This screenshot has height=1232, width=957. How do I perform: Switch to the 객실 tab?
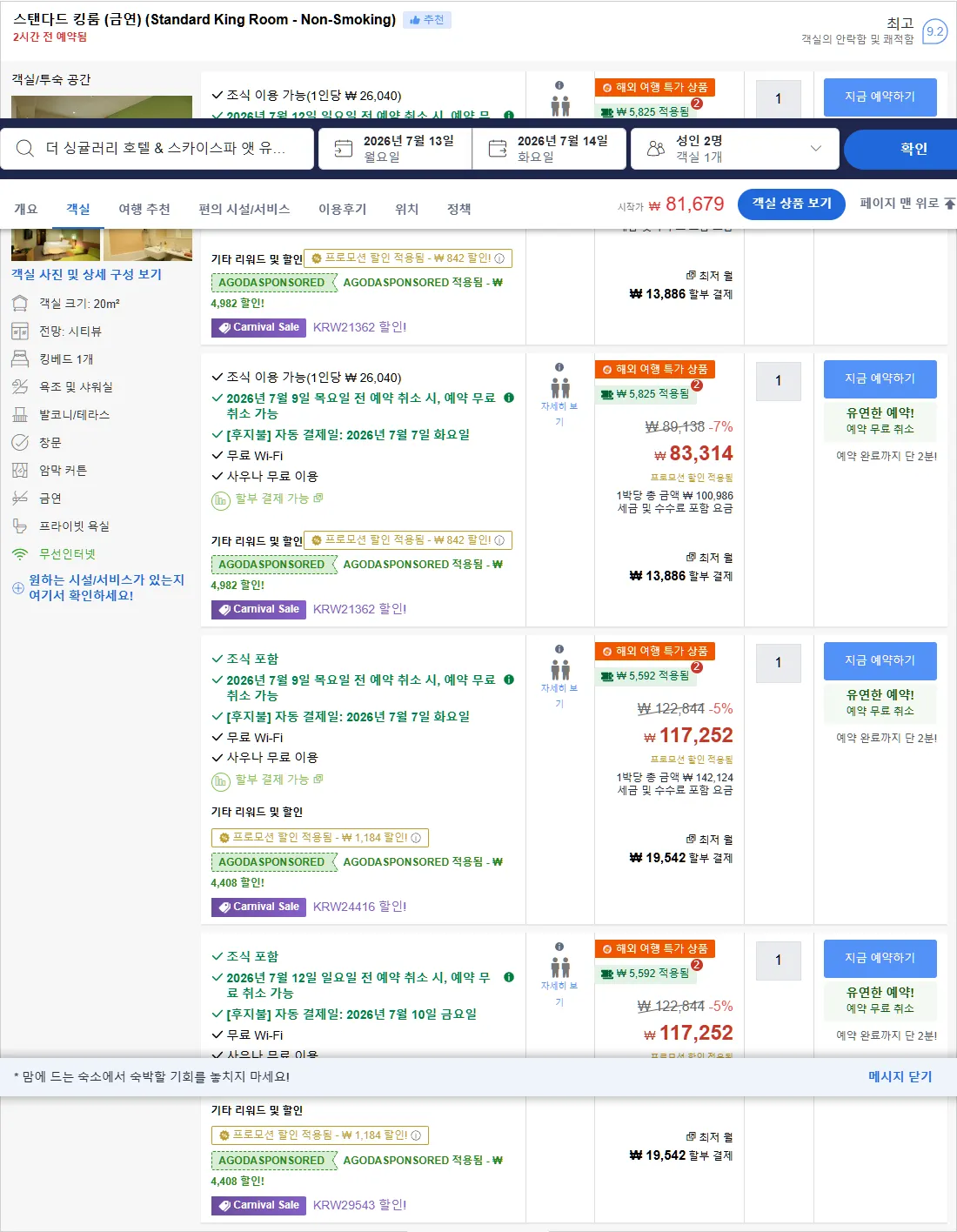78,209
